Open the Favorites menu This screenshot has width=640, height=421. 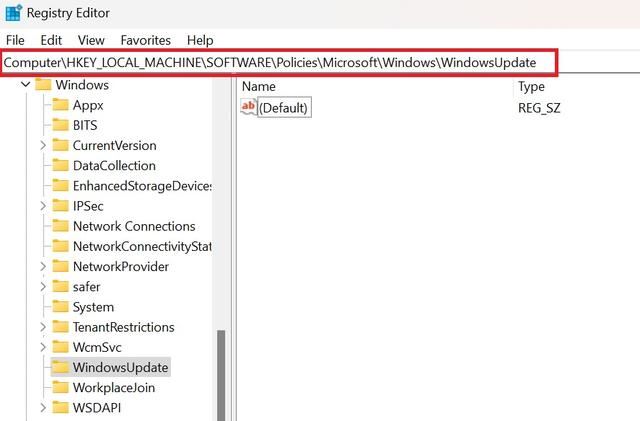(145, 40)
